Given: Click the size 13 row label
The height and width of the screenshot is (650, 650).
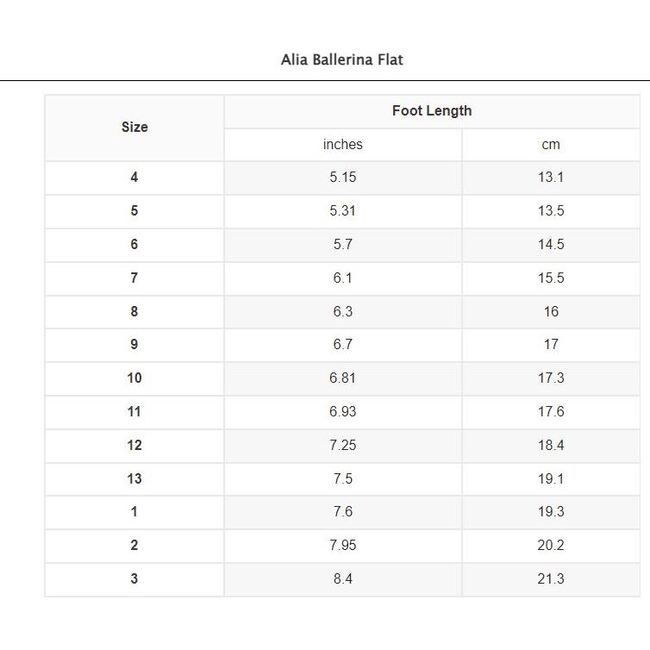Looking at the screenshot, I should pos(134,478).
